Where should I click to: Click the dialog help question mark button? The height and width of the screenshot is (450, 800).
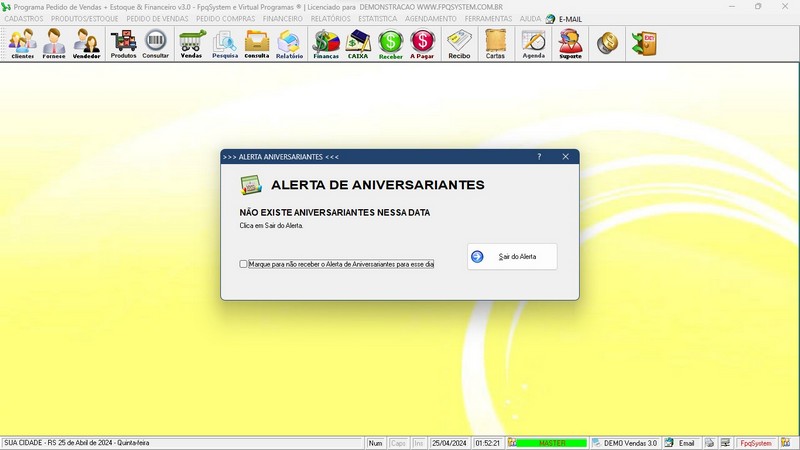(539, 157)
